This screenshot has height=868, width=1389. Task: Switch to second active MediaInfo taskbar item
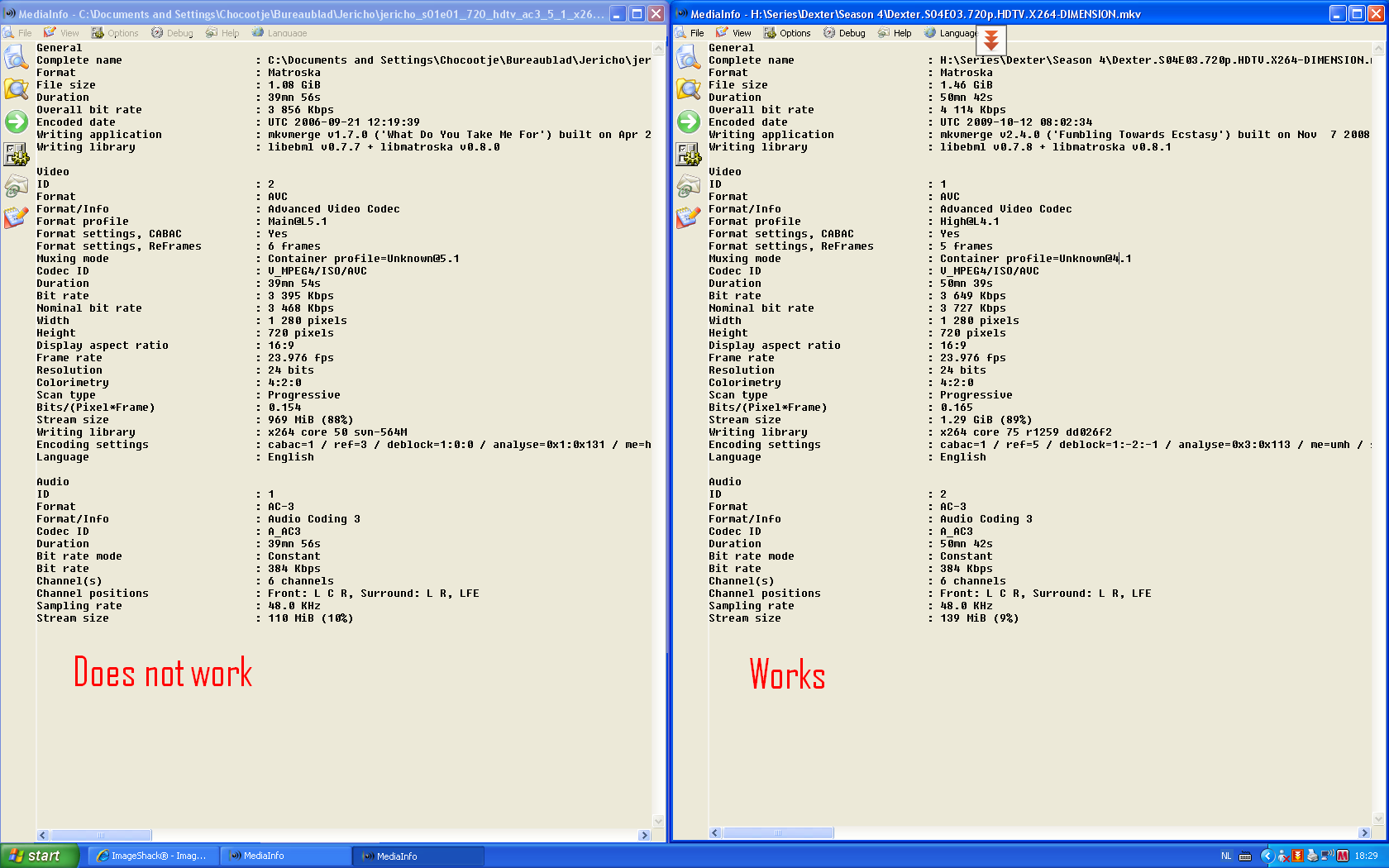coord(418,856)
